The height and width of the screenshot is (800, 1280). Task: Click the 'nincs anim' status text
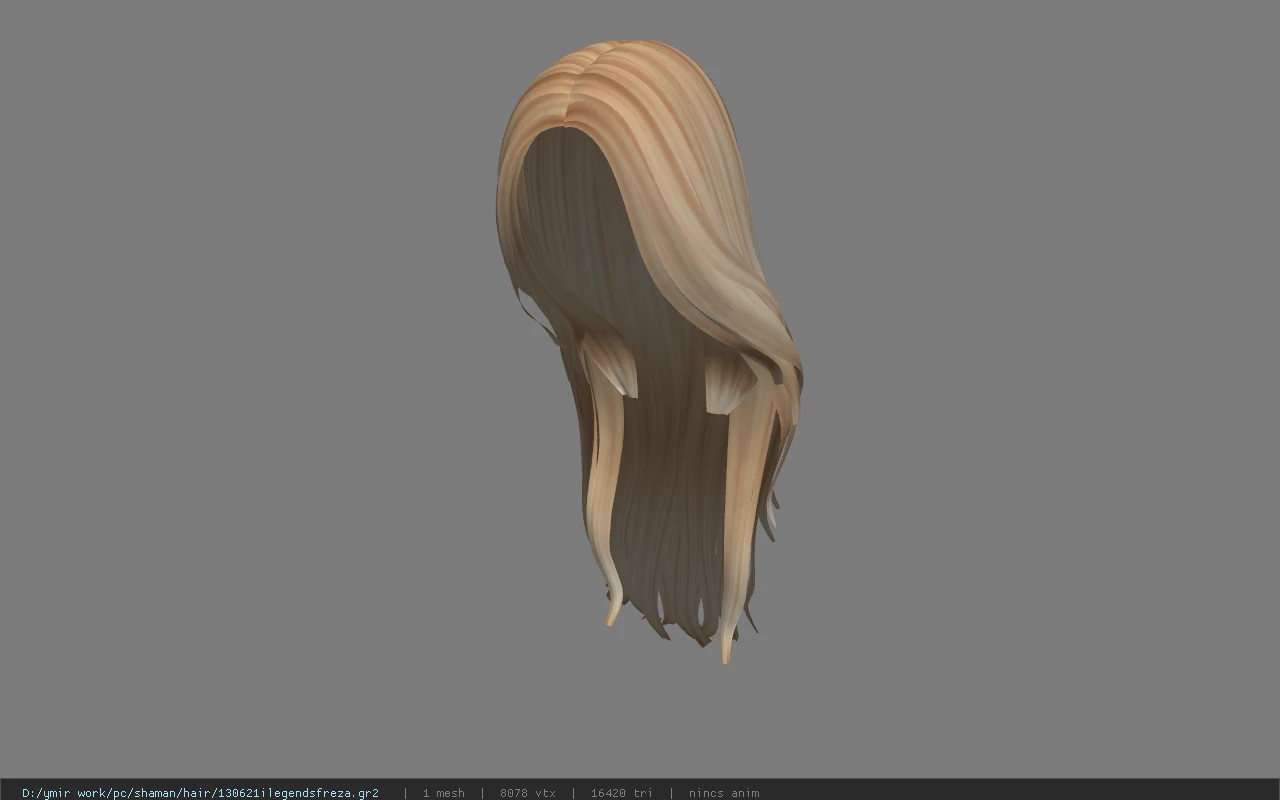pos(724,793)
